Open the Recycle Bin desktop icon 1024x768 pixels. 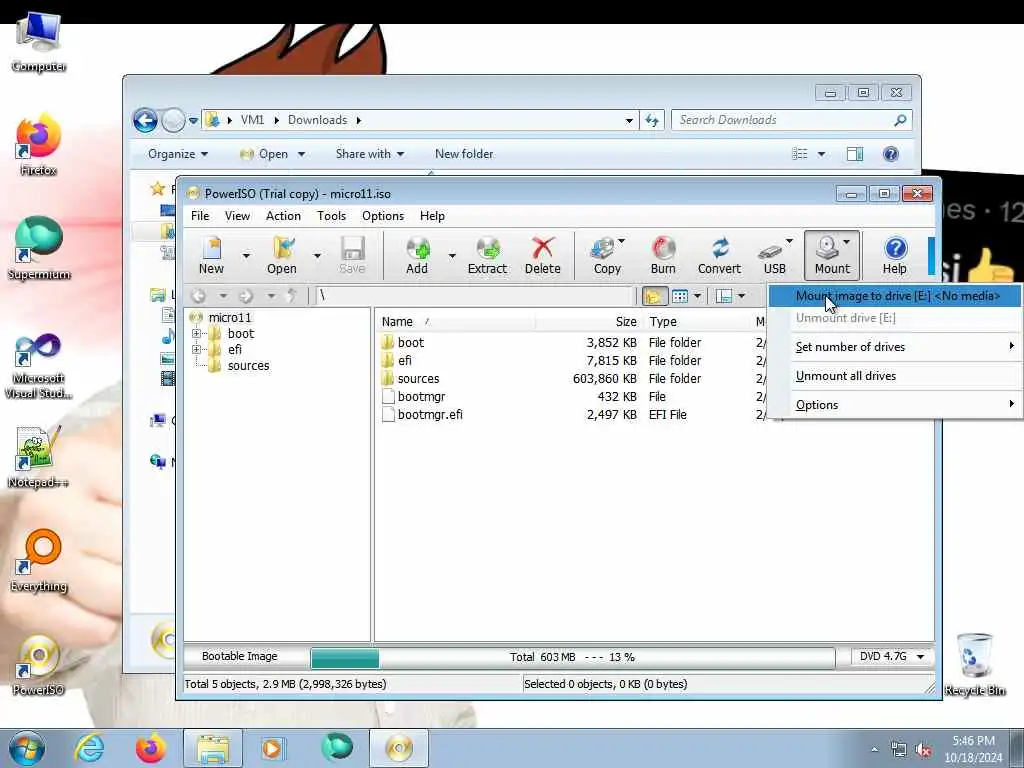pyautogui.click(x=974, y=665)
